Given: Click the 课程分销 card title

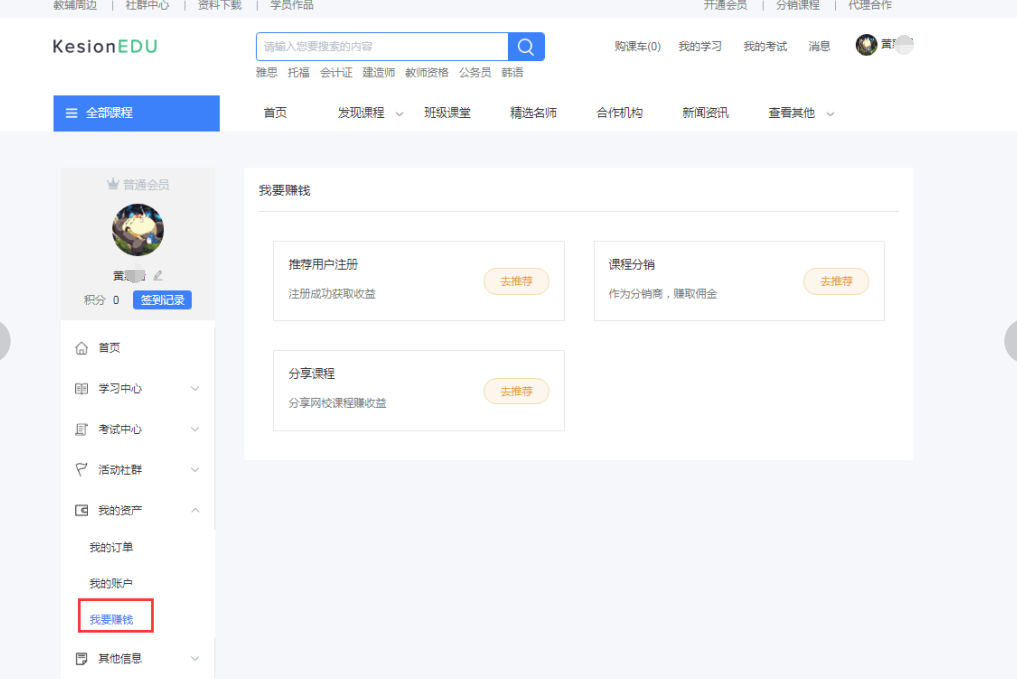Looking at the screenshot, I should (631, 265).
